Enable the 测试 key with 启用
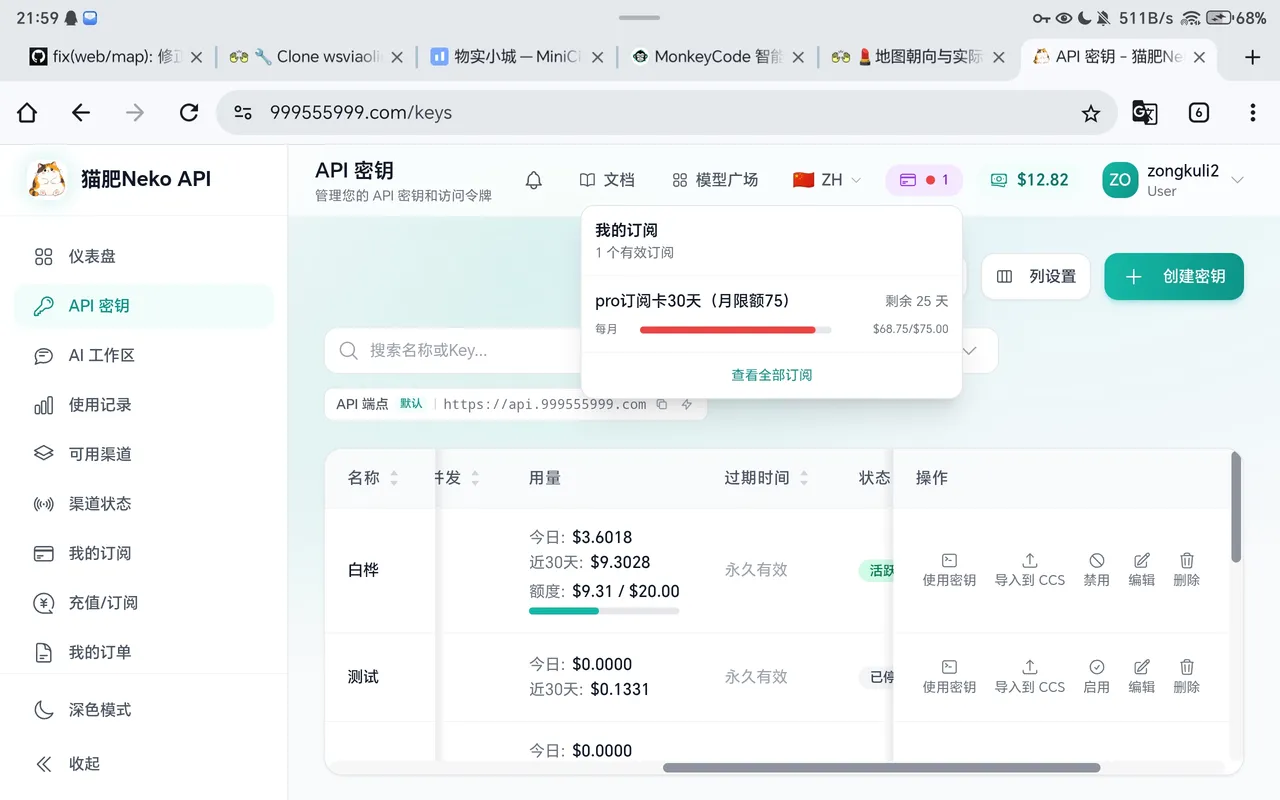This screenshot has width=1280, height=800. [1097, 677]
